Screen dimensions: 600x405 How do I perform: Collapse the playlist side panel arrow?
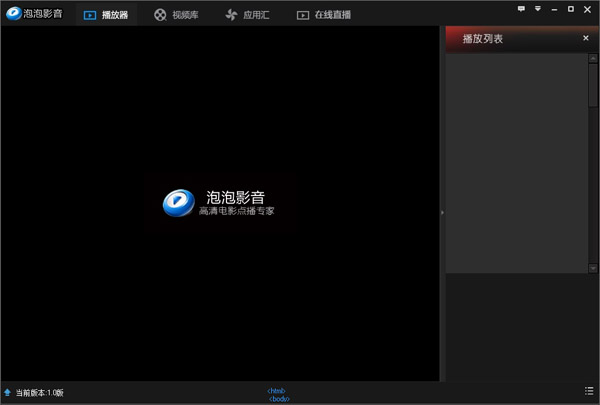(442, 212)
